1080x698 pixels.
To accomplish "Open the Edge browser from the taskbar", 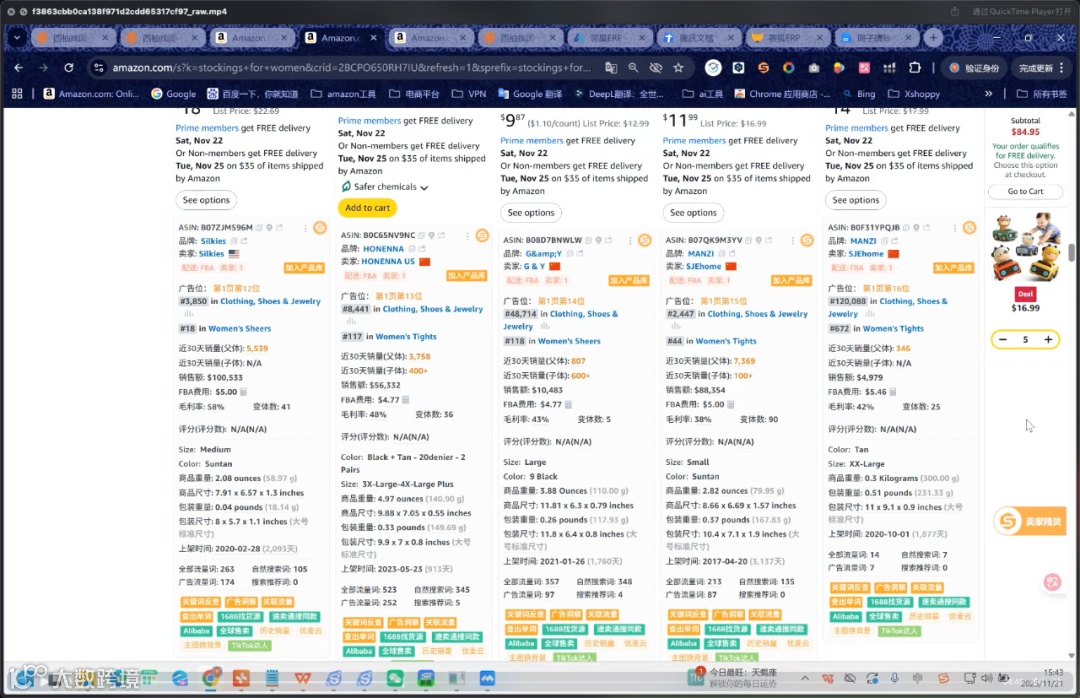I will pyautogui.click(x=180, y=679).
